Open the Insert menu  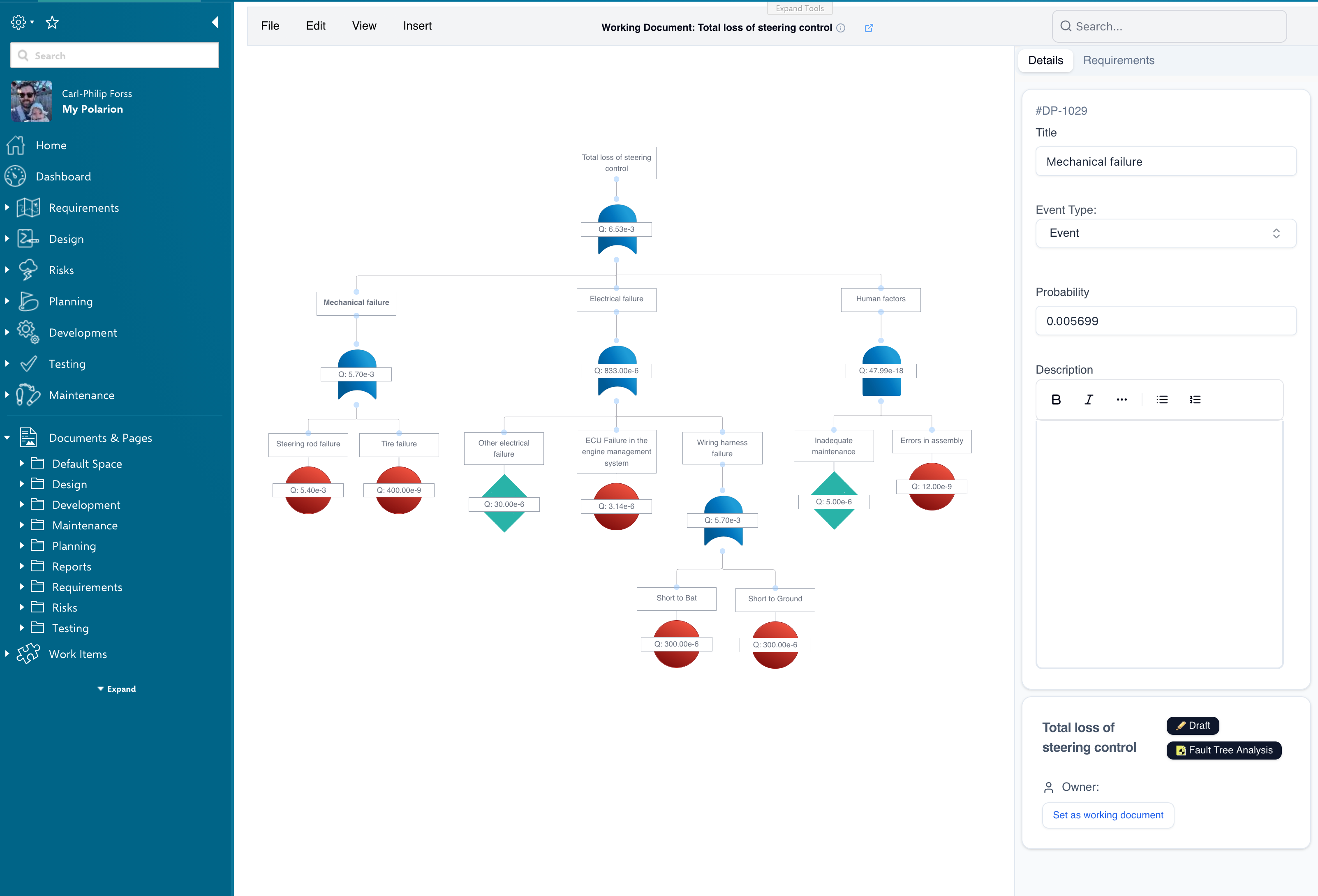click(417, 25)
